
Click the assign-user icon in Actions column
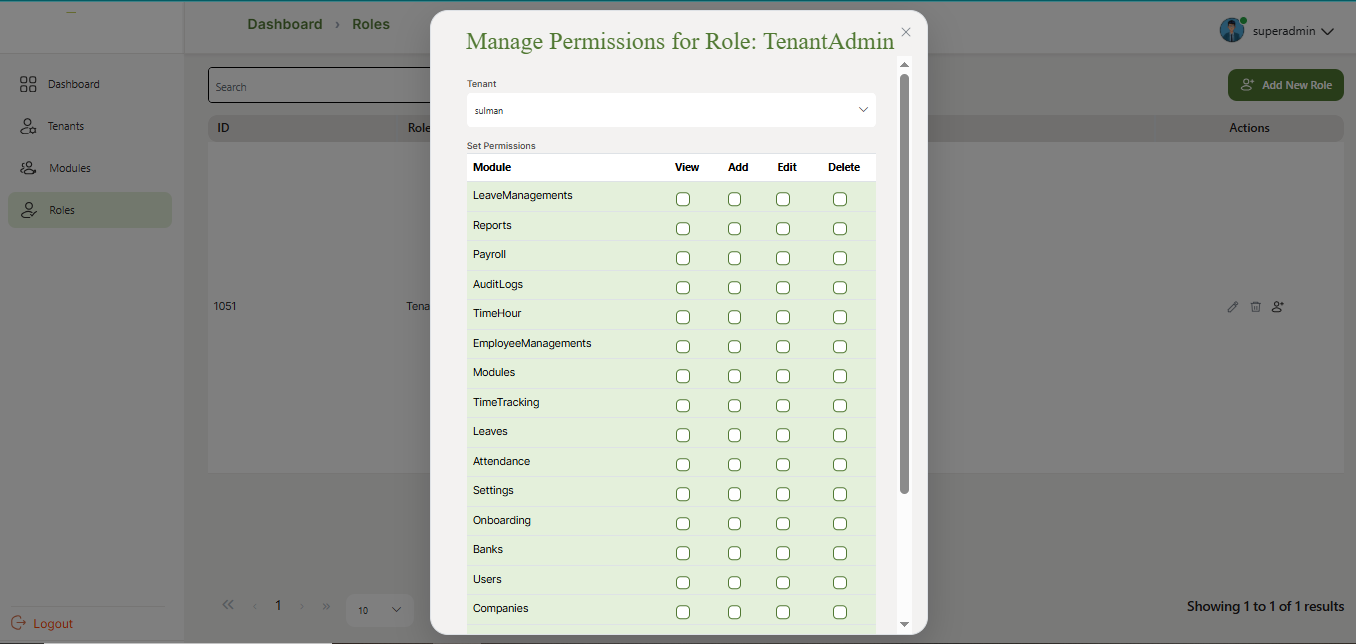point(1278,307)
